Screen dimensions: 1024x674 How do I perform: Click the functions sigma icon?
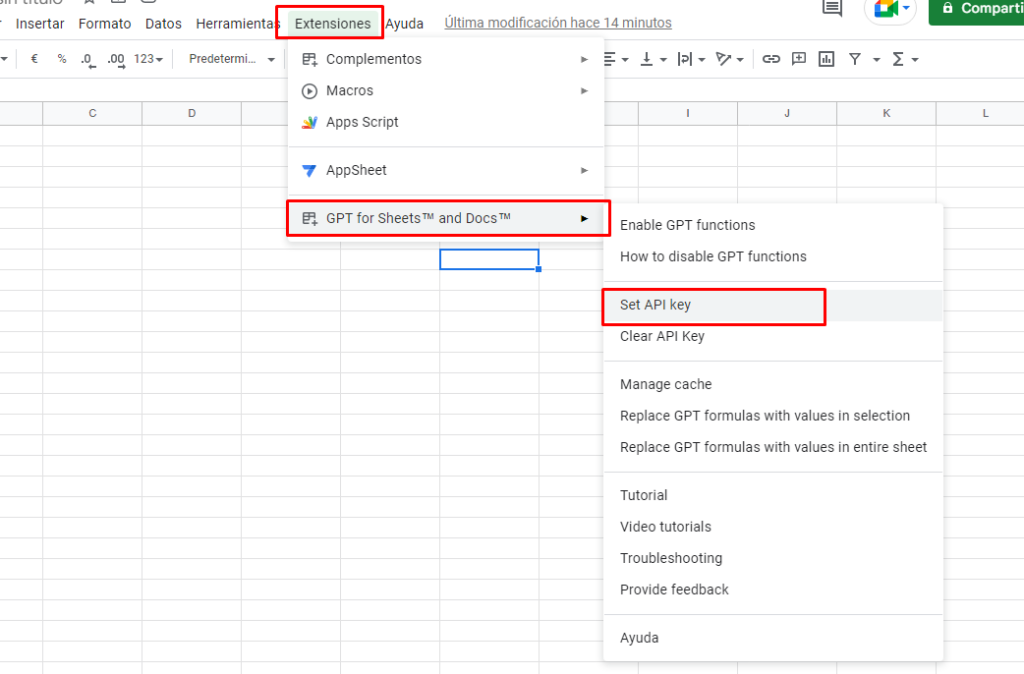tap(898, 59)
